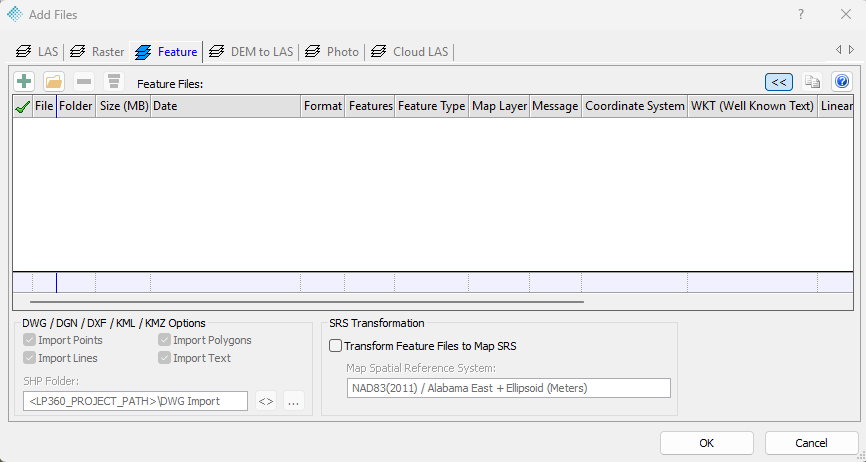Click the WKT (Well Known Text) column header
Image resolution: width=866 pixels, height=462 pixels.
click(752, 107)
